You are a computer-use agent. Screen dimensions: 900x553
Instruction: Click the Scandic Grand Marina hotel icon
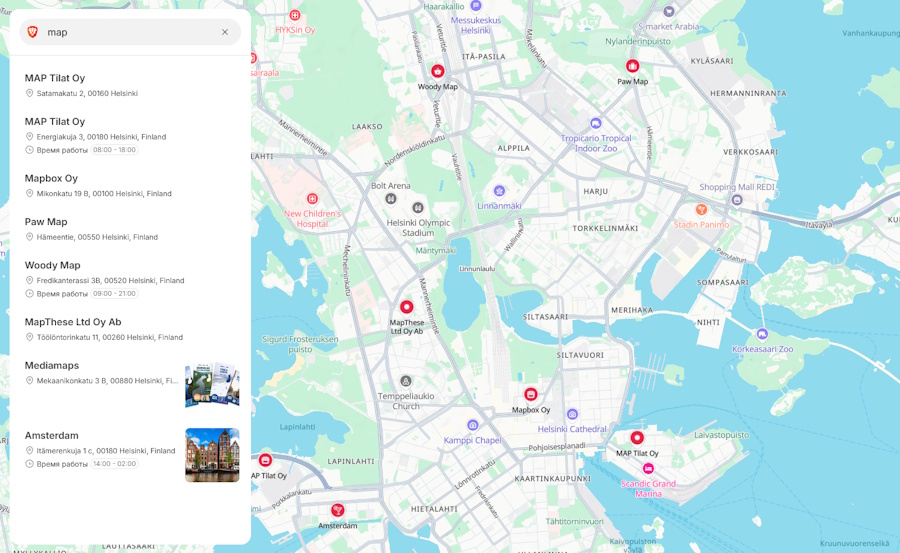[648, 469]
